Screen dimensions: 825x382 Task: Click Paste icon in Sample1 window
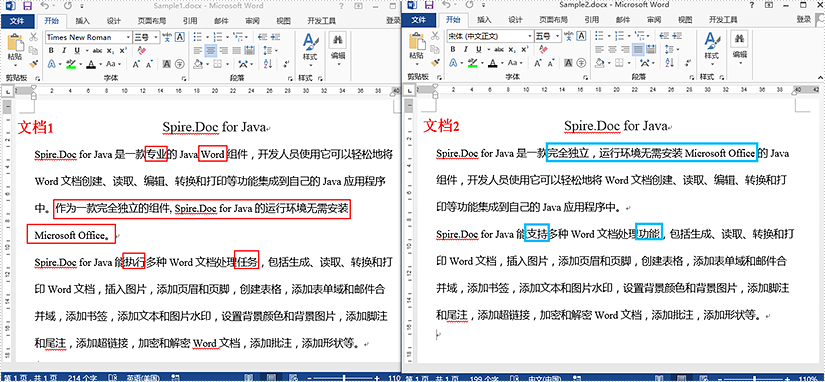(15, 42)
